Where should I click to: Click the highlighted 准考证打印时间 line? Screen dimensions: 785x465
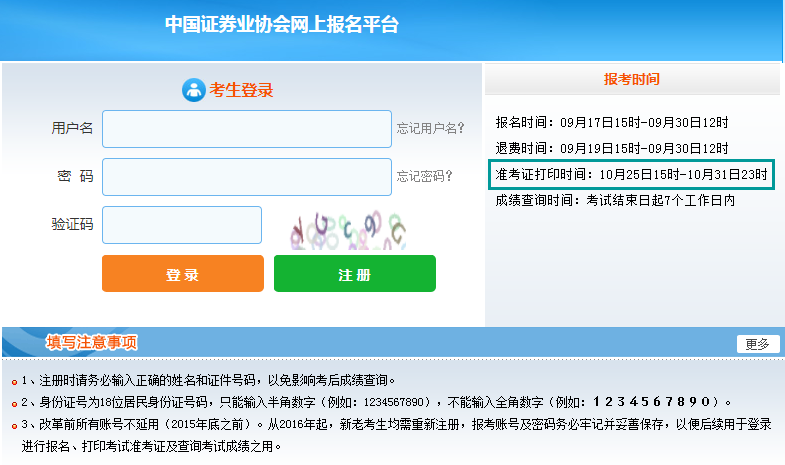pos(632,174)
